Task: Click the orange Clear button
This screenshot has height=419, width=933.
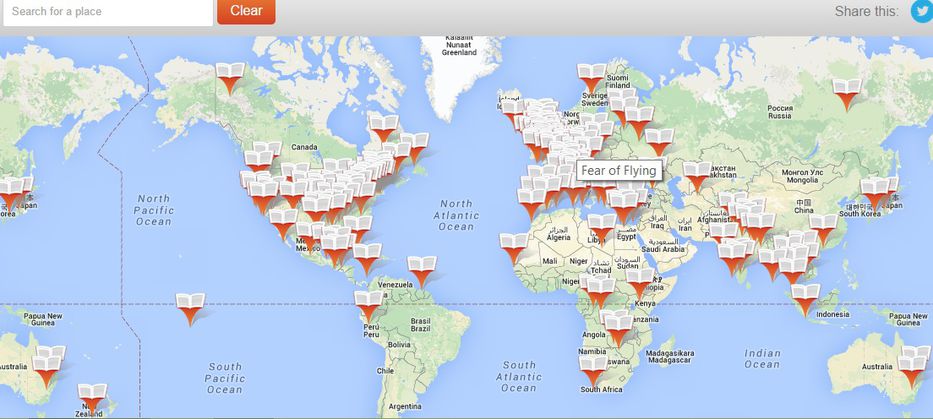Action: pyautogui.click(x=246, y=11)
